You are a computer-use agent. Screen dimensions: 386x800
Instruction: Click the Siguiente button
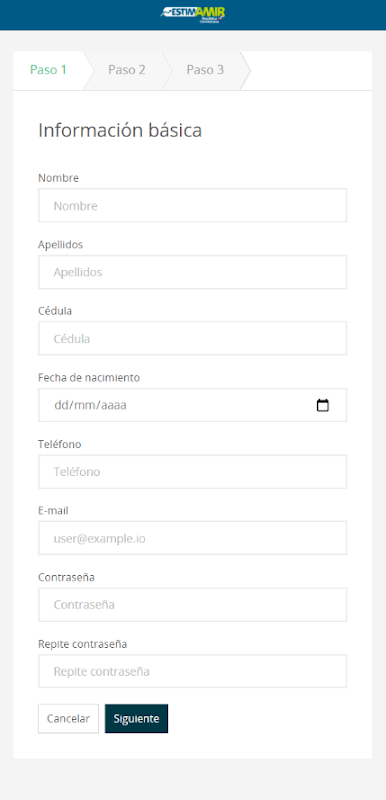pos(136,718)
